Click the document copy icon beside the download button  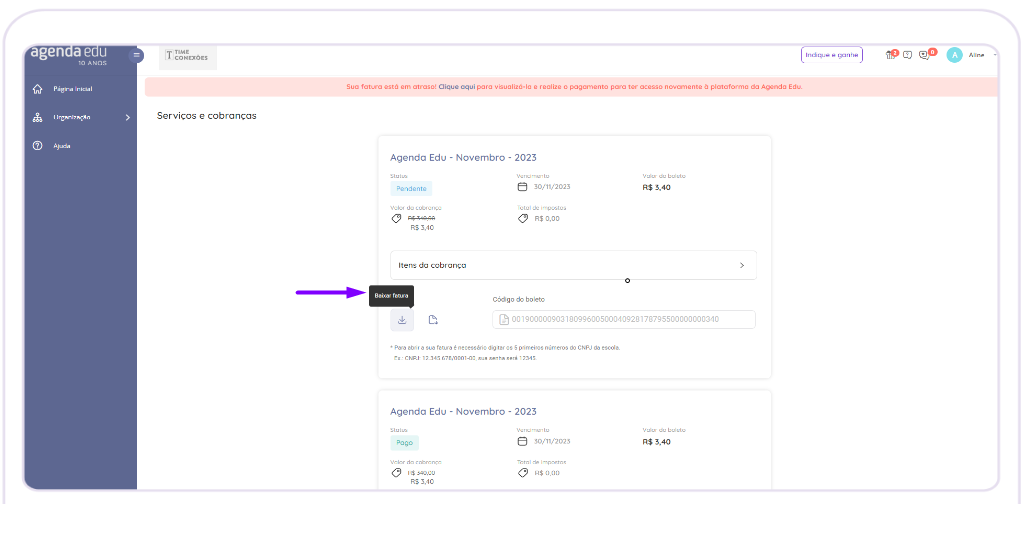(x=433, y=320)
